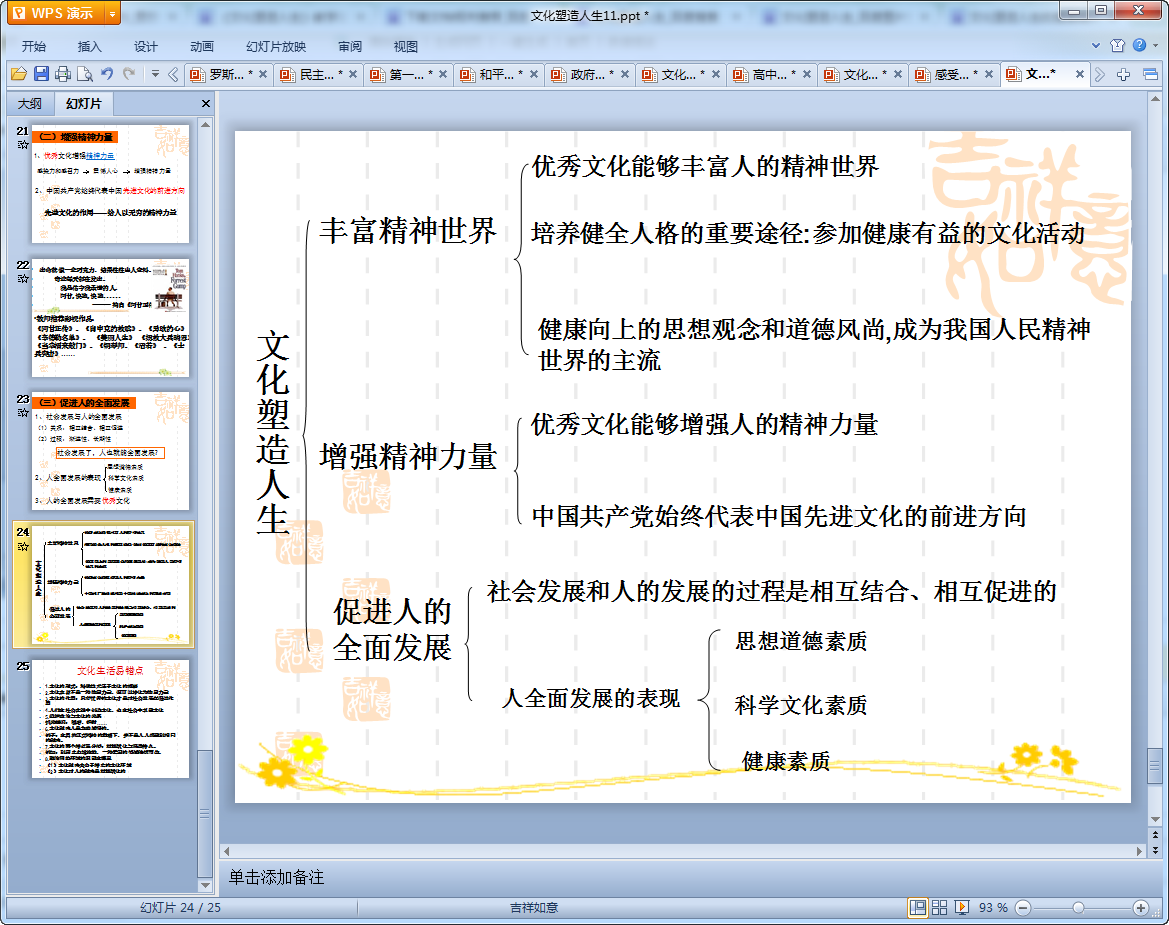Close the active 文... document tab
The image size is (1169, 925).
(x=1080, y=75)
